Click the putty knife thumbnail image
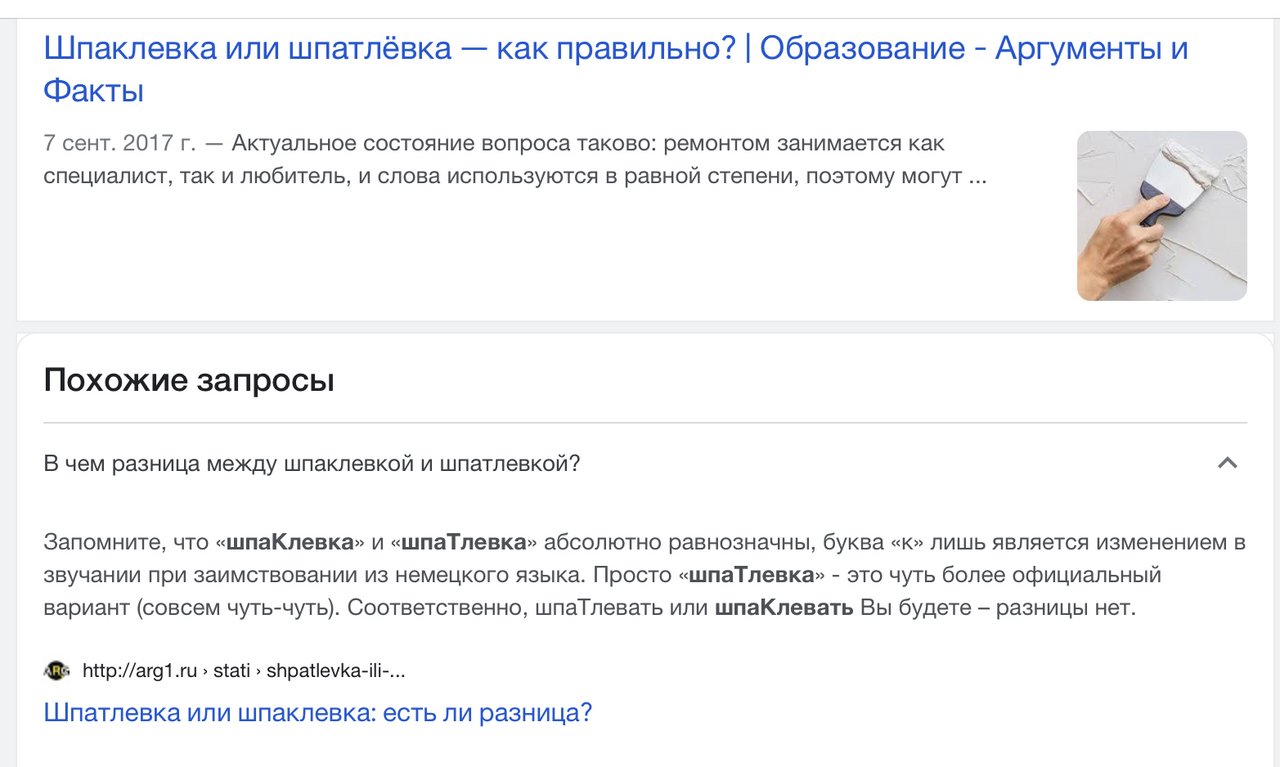Screen dimensions: 1280x767 1162,216
